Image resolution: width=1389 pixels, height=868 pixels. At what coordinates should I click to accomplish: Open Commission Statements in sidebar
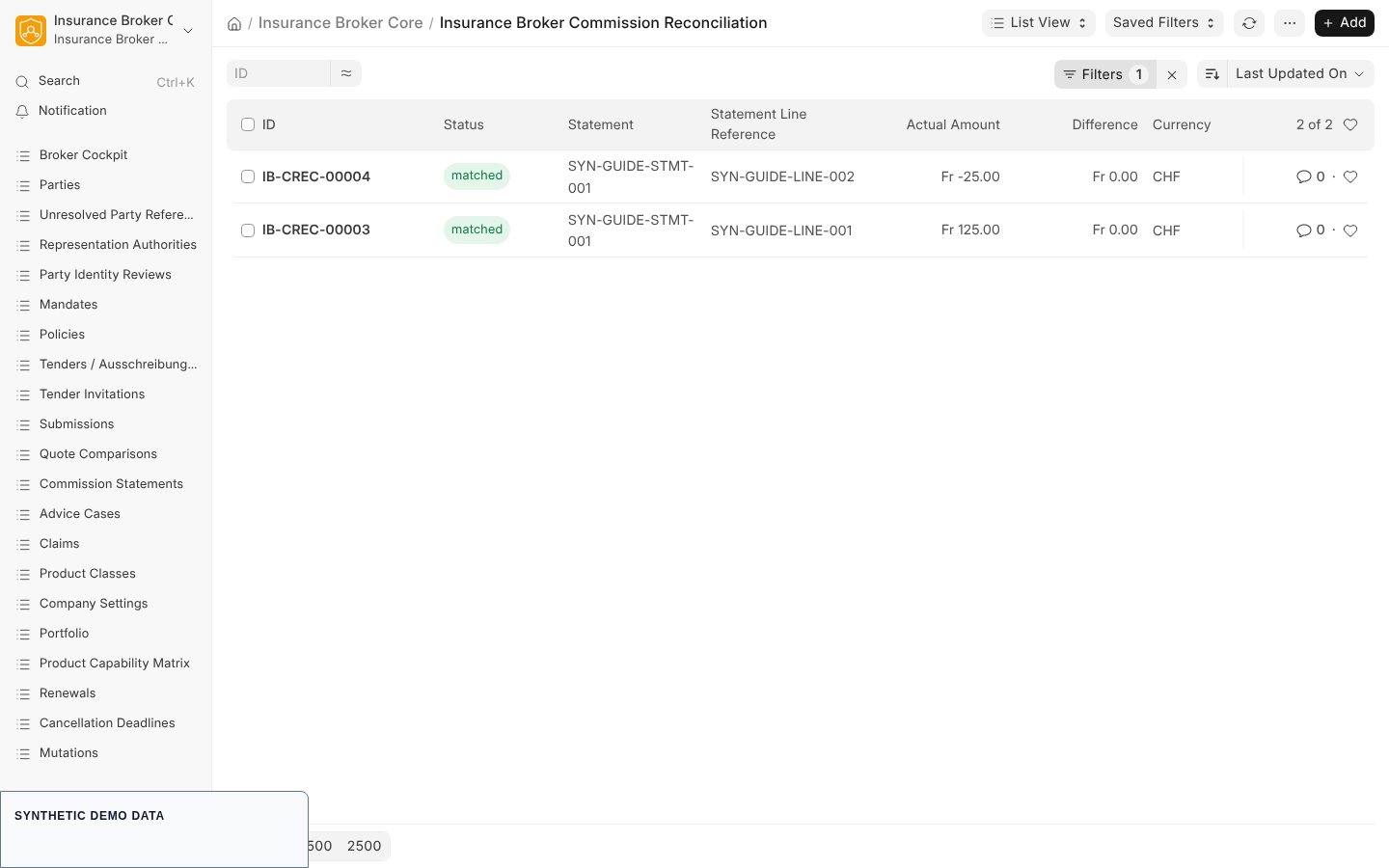[106, 484]
